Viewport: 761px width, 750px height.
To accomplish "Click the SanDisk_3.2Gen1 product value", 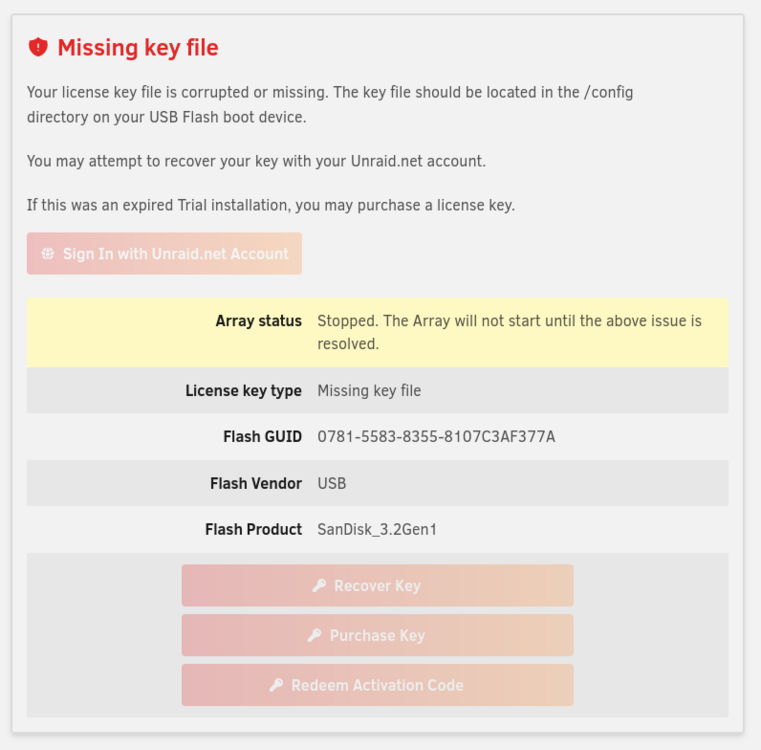I will [x=377, y=529].
